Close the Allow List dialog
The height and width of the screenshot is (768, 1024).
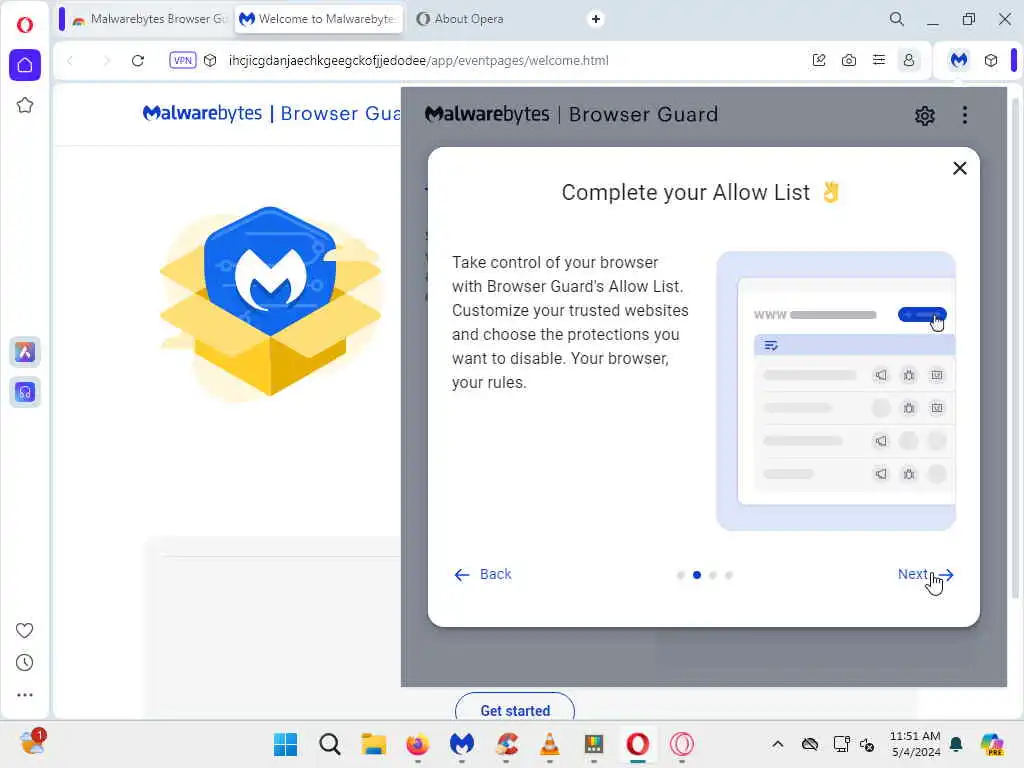959,168
